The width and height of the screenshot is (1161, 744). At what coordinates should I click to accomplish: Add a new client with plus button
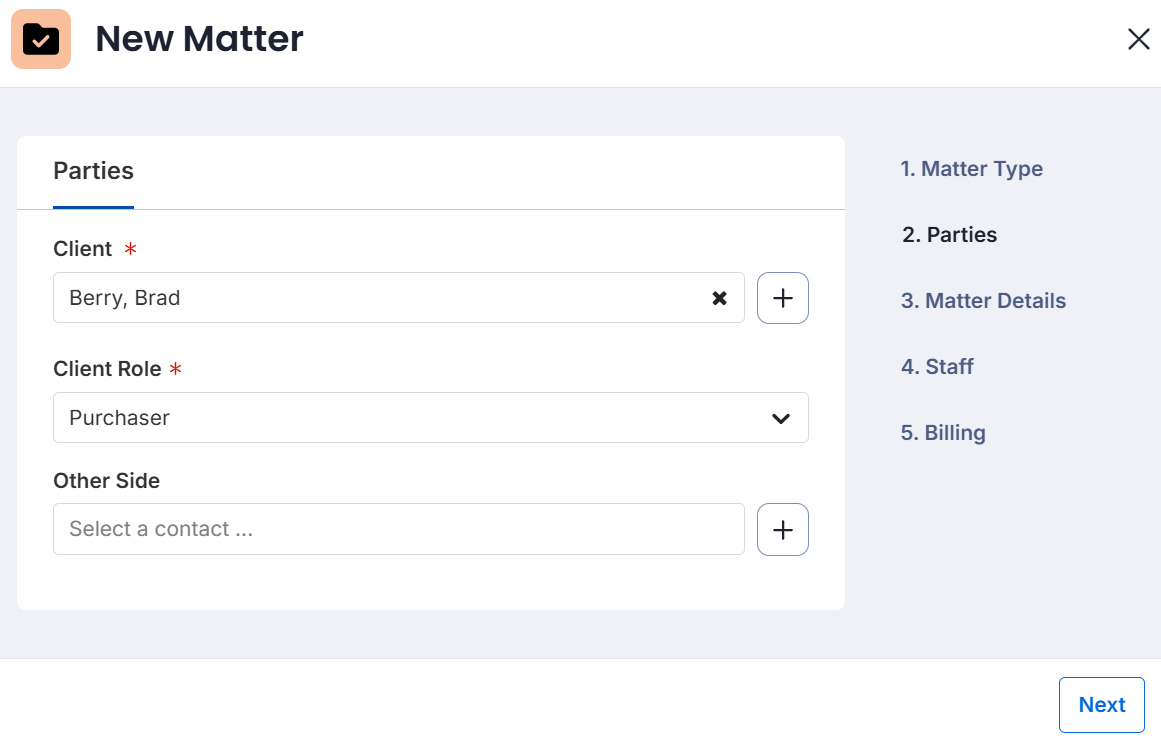pos(783,298)
